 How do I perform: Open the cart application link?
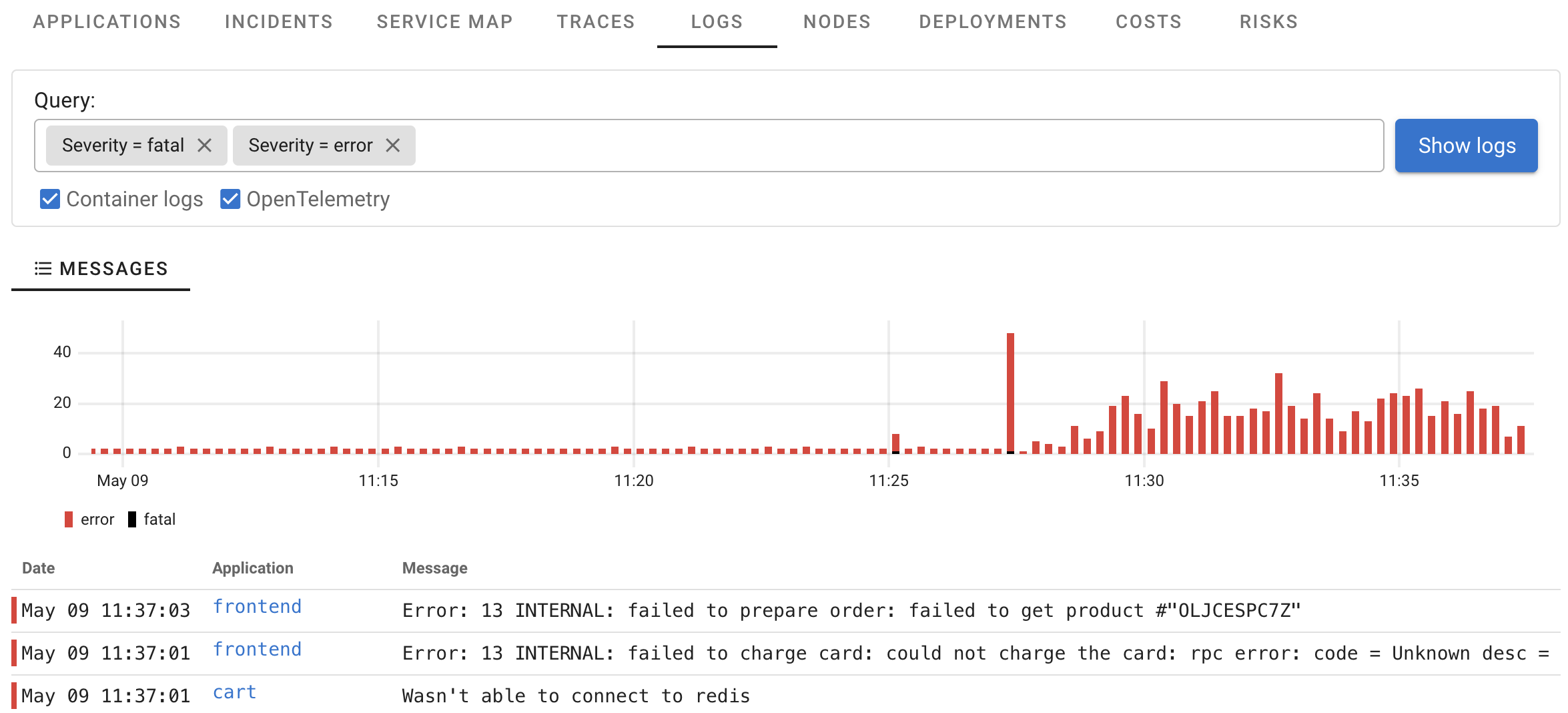[x=234, y=692]
